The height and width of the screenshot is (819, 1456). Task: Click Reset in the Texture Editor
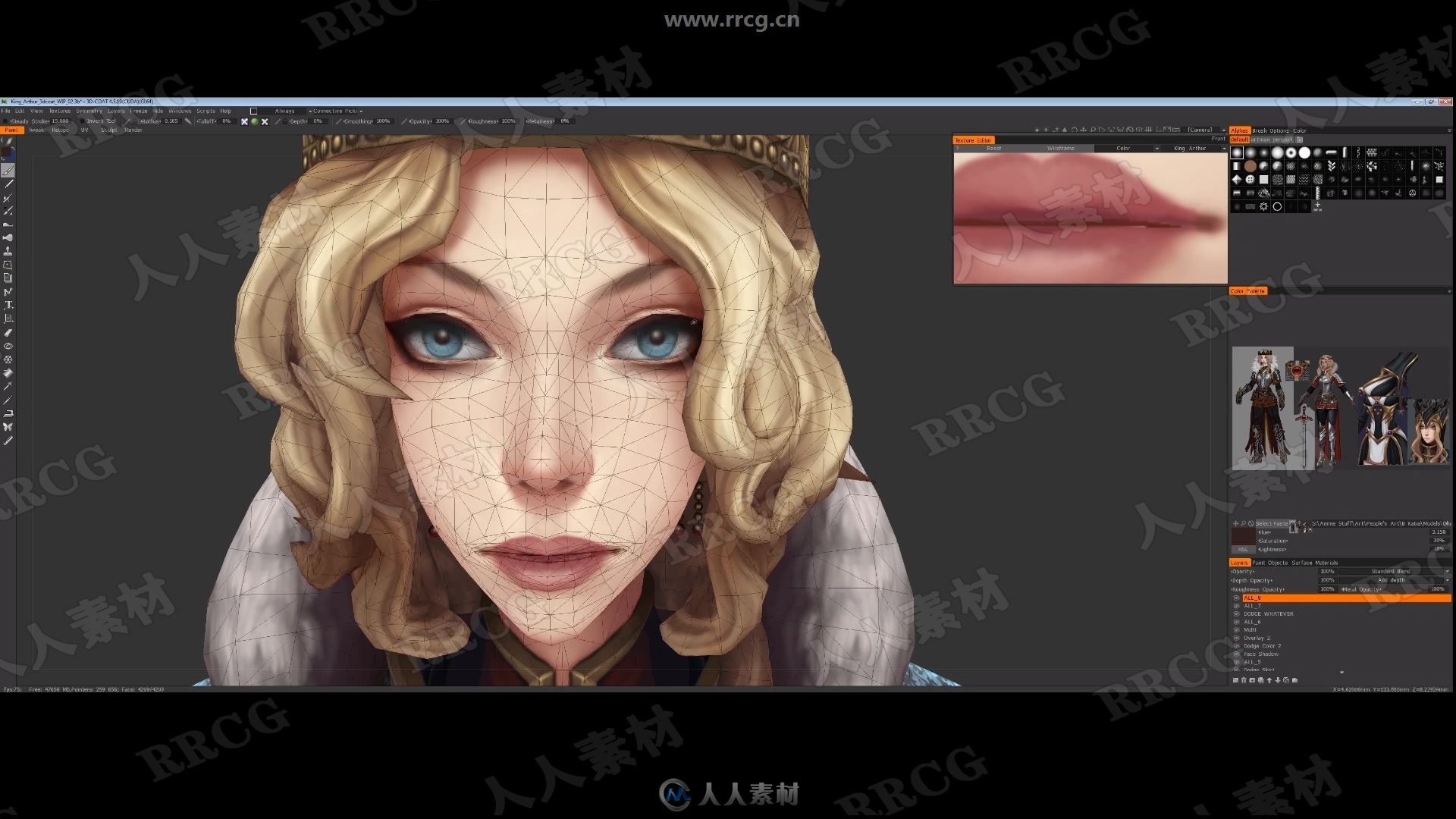coord(993,148)
